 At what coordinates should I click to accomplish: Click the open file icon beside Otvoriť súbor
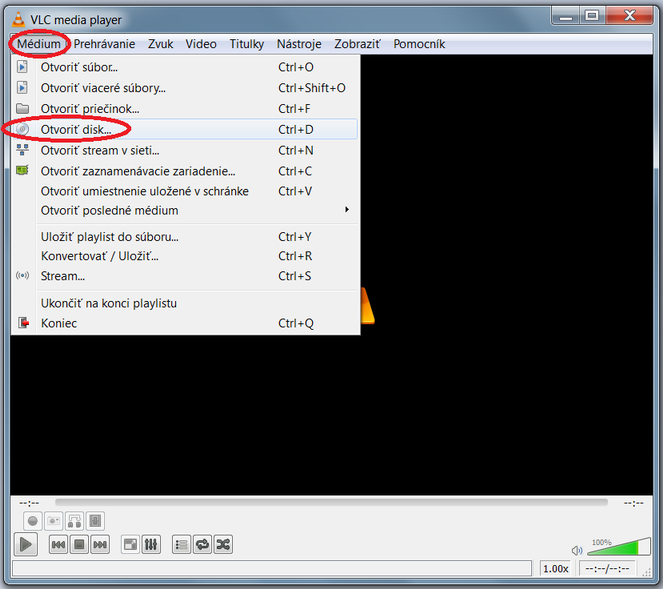click(x=22, y=67)
